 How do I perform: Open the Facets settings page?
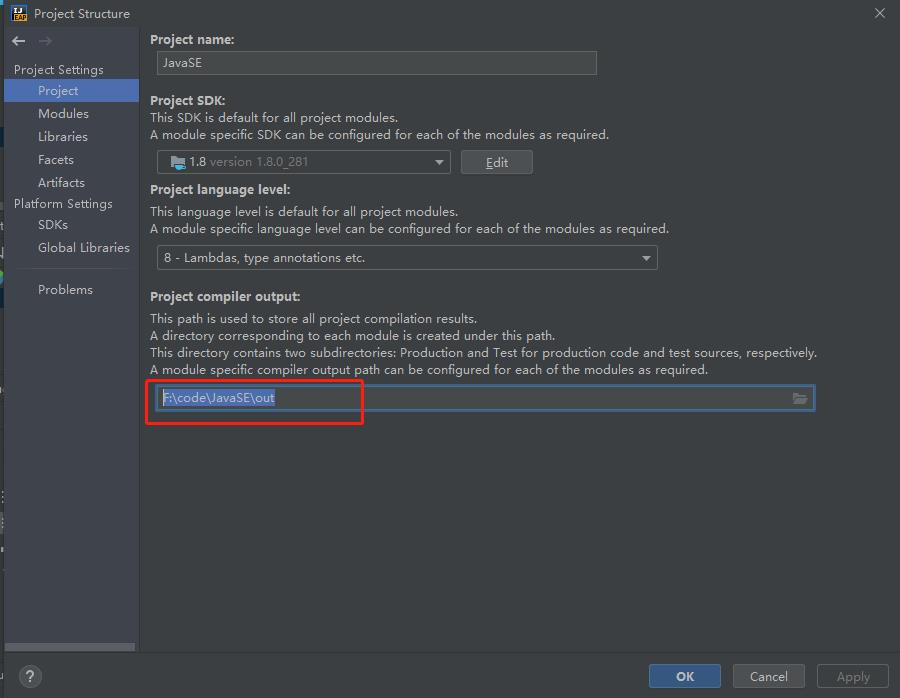click(x=56, y=160)
